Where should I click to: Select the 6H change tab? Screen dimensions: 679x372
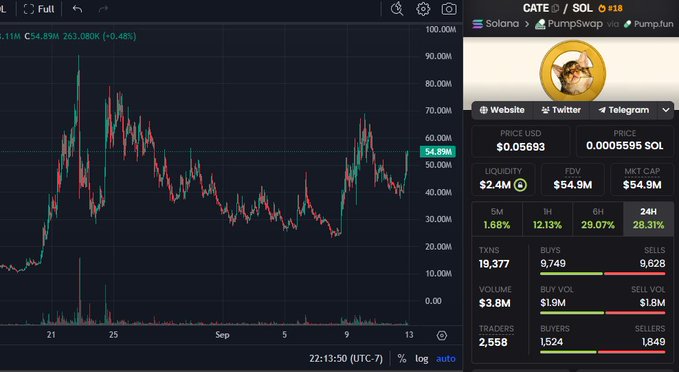coord(598,219)
